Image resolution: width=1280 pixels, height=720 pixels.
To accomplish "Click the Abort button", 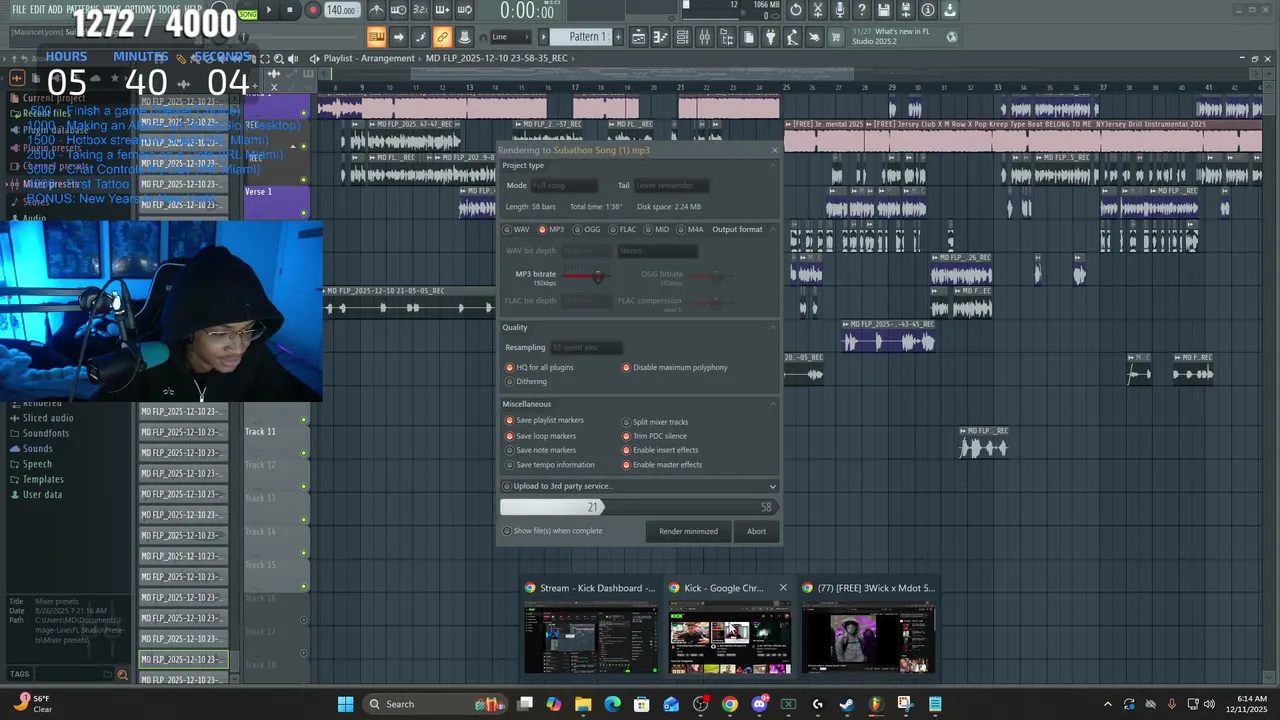I will 756,531.
